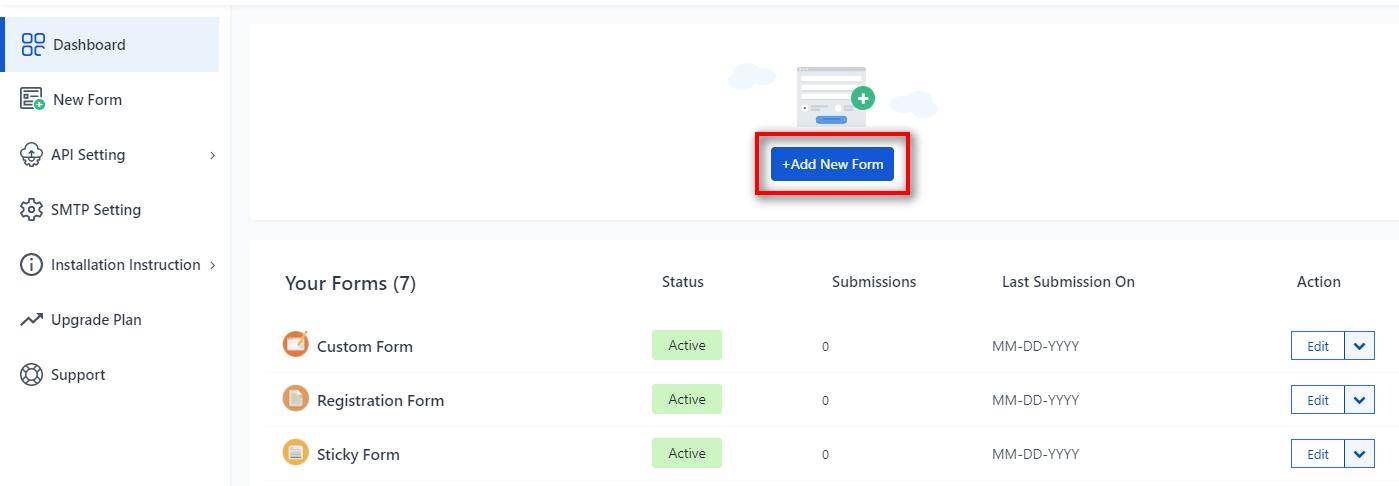1399x486 pixels.
Task: Click the Registration Form name
Action: pyautogui.click(x=380, y=401)
